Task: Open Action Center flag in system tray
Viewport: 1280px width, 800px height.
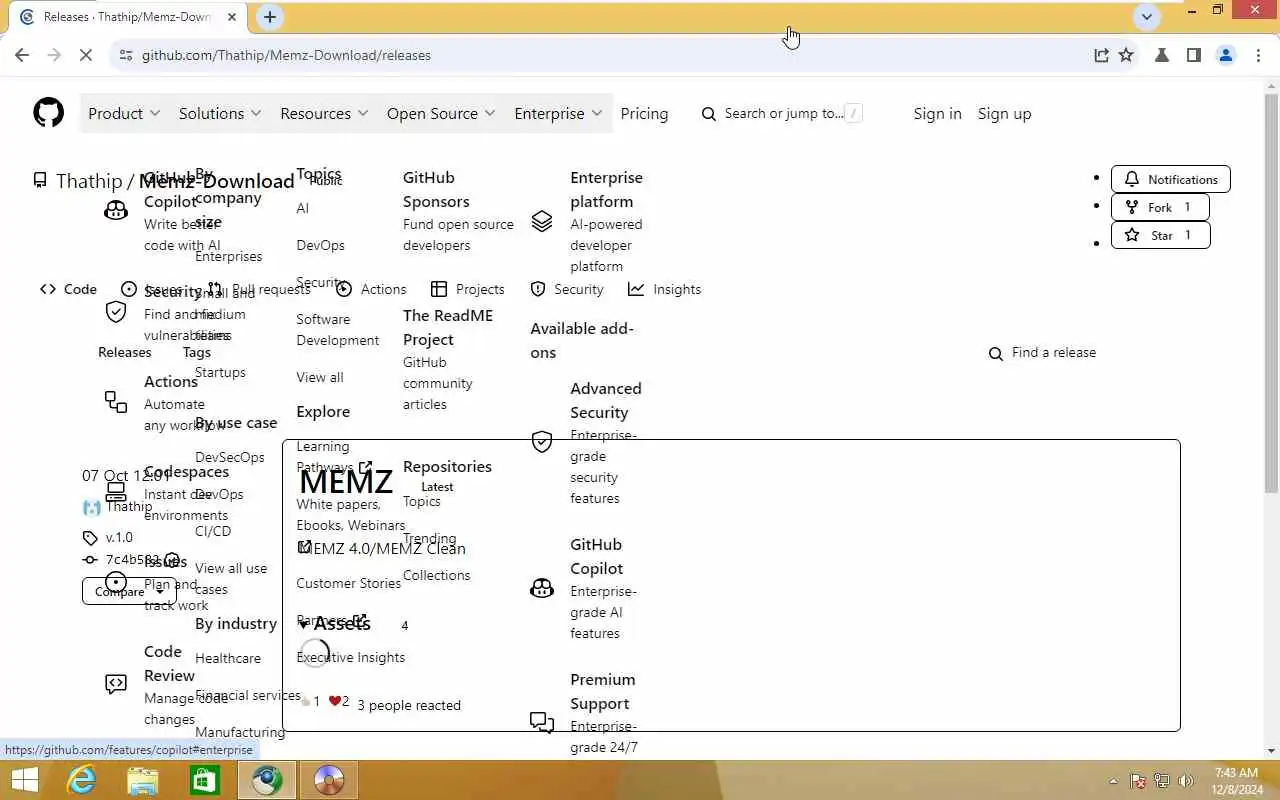Action: (1138, 781)
